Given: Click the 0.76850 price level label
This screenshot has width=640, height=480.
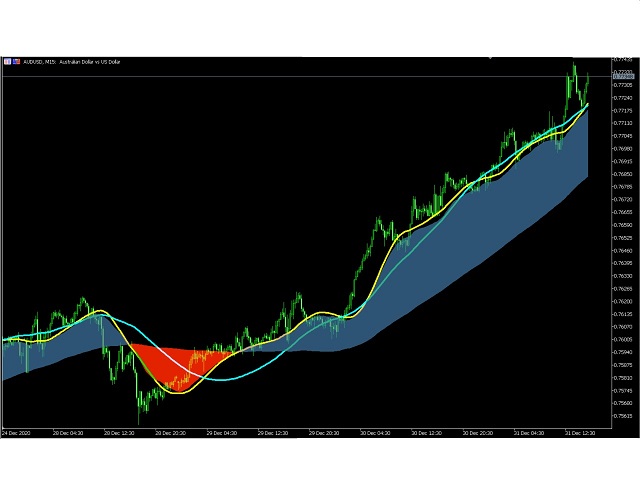Looking at the screenshot, I should pos(623,174).
